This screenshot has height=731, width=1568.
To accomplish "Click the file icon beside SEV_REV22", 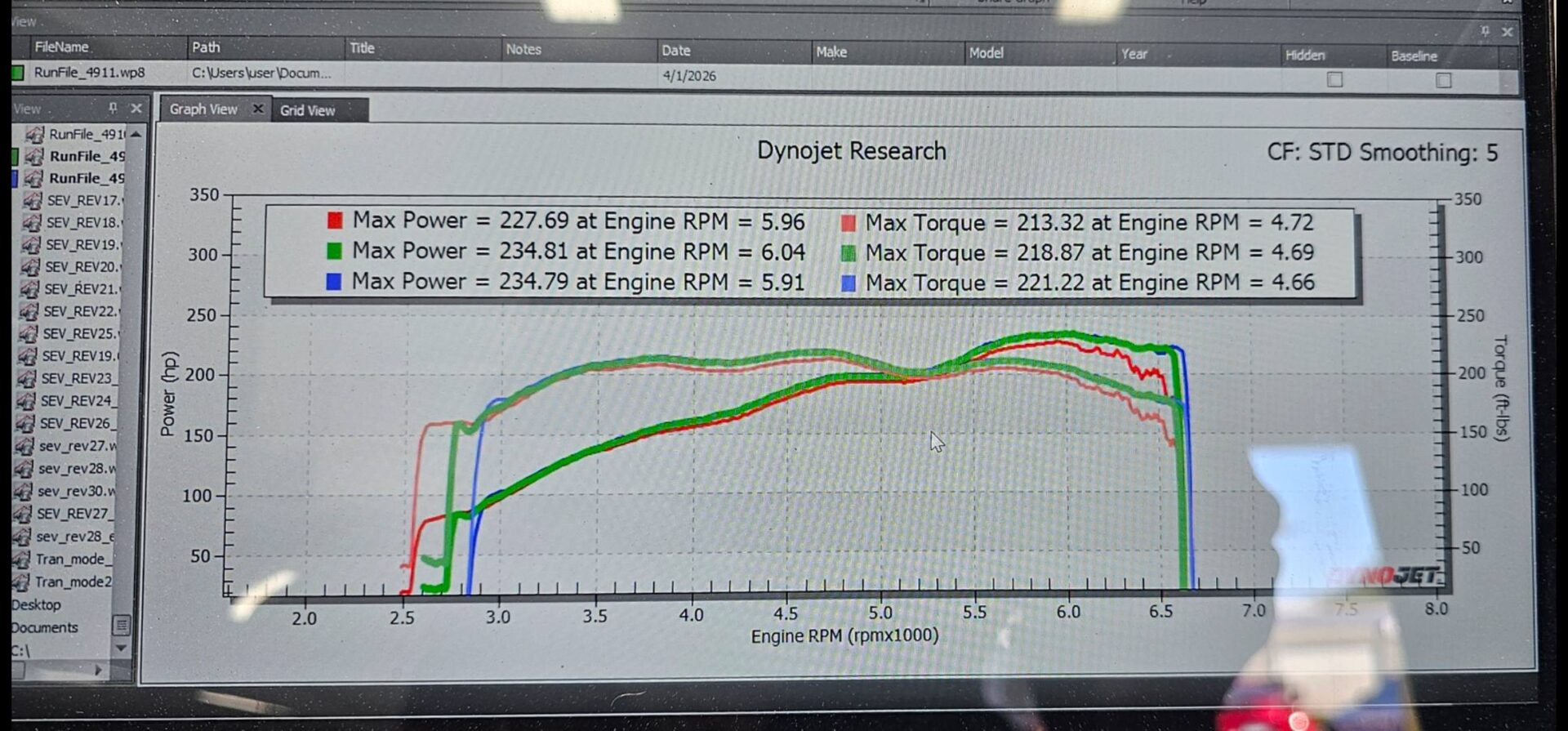I will 29,311.
